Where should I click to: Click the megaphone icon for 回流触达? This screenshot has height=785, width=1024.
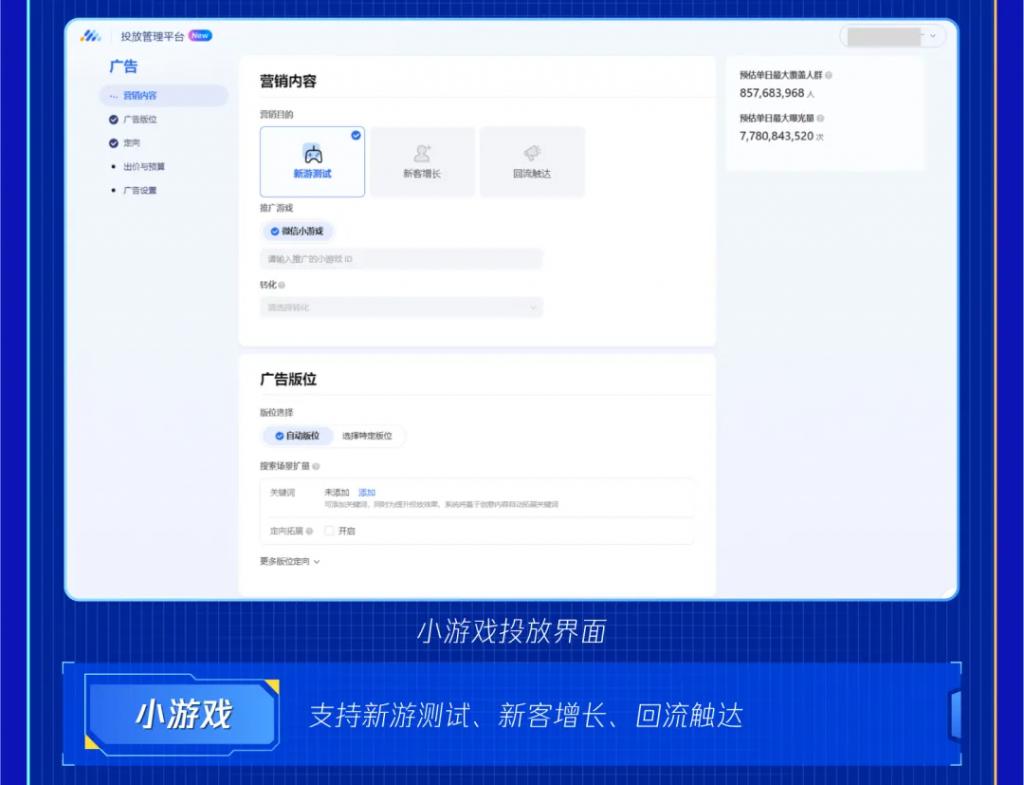532,154
